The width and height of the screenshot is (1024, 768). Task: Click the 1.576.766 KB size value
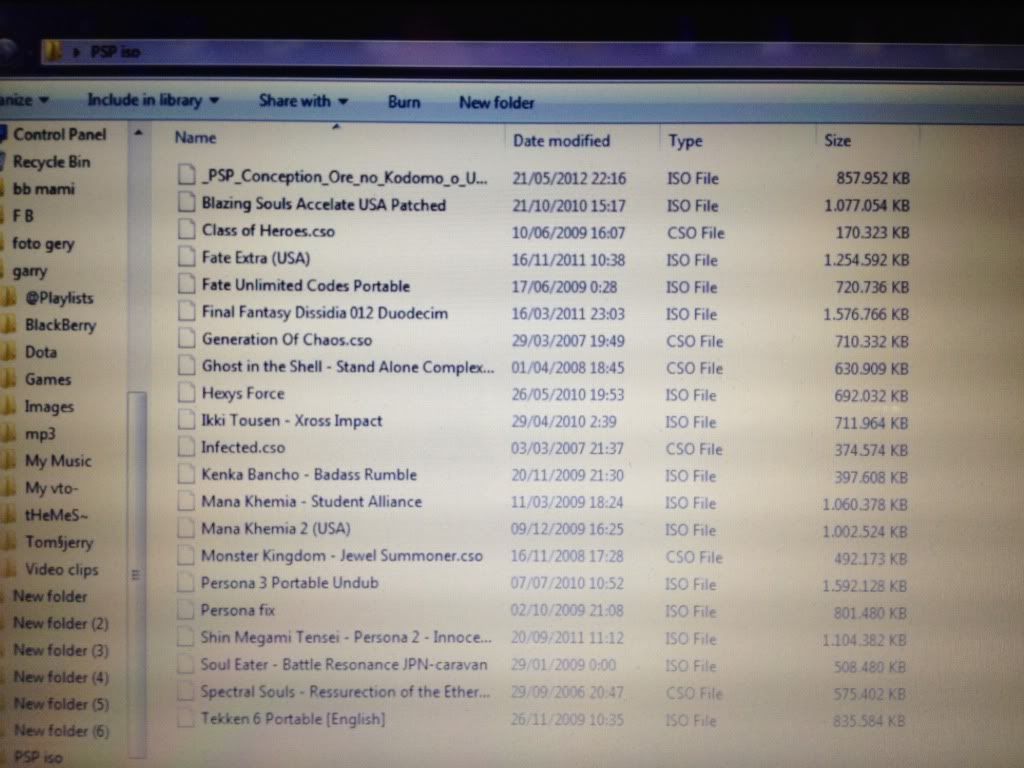click(x=867, y=315)
